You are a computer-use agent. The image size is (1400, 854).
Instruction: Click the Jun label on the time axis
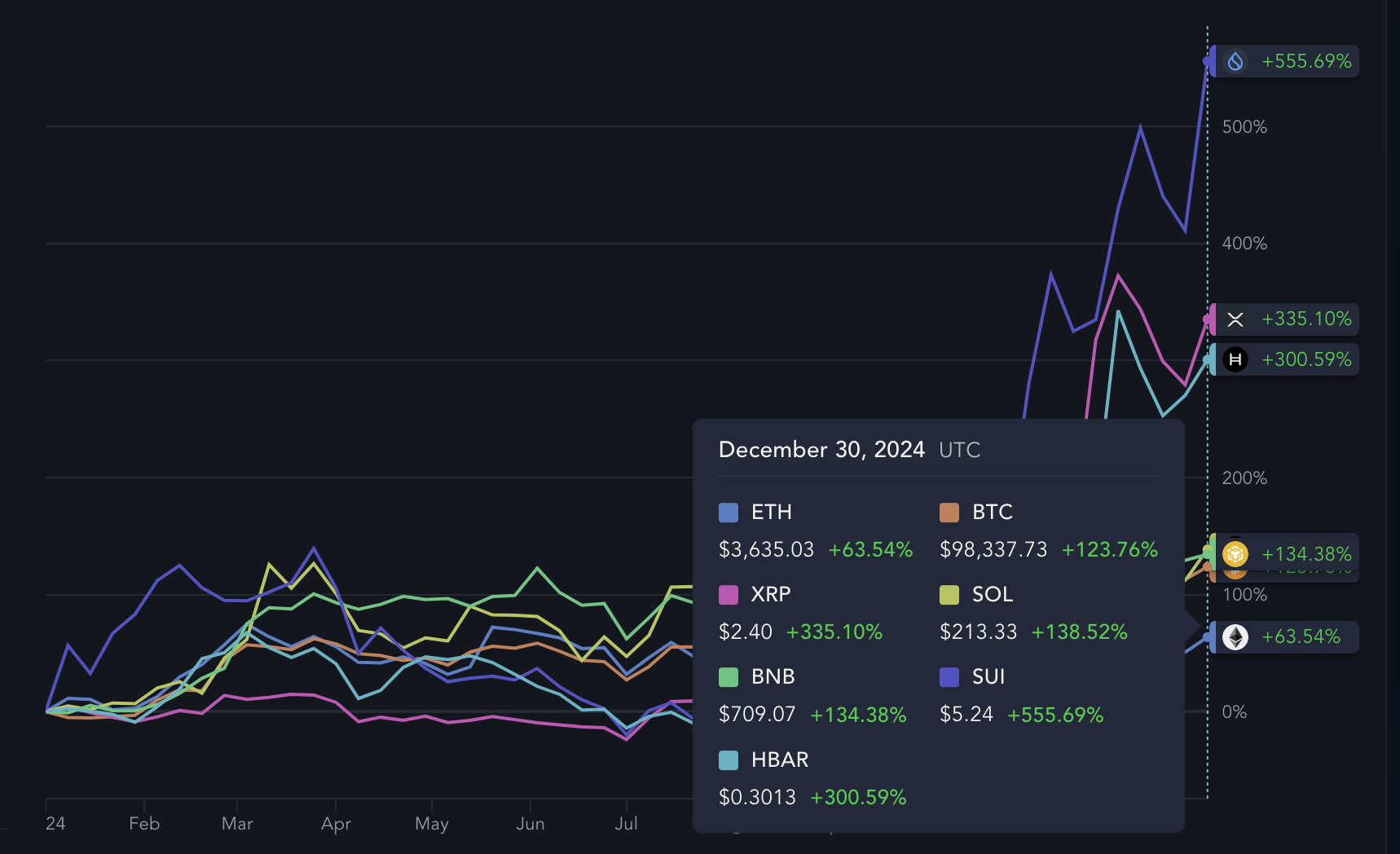531,824
